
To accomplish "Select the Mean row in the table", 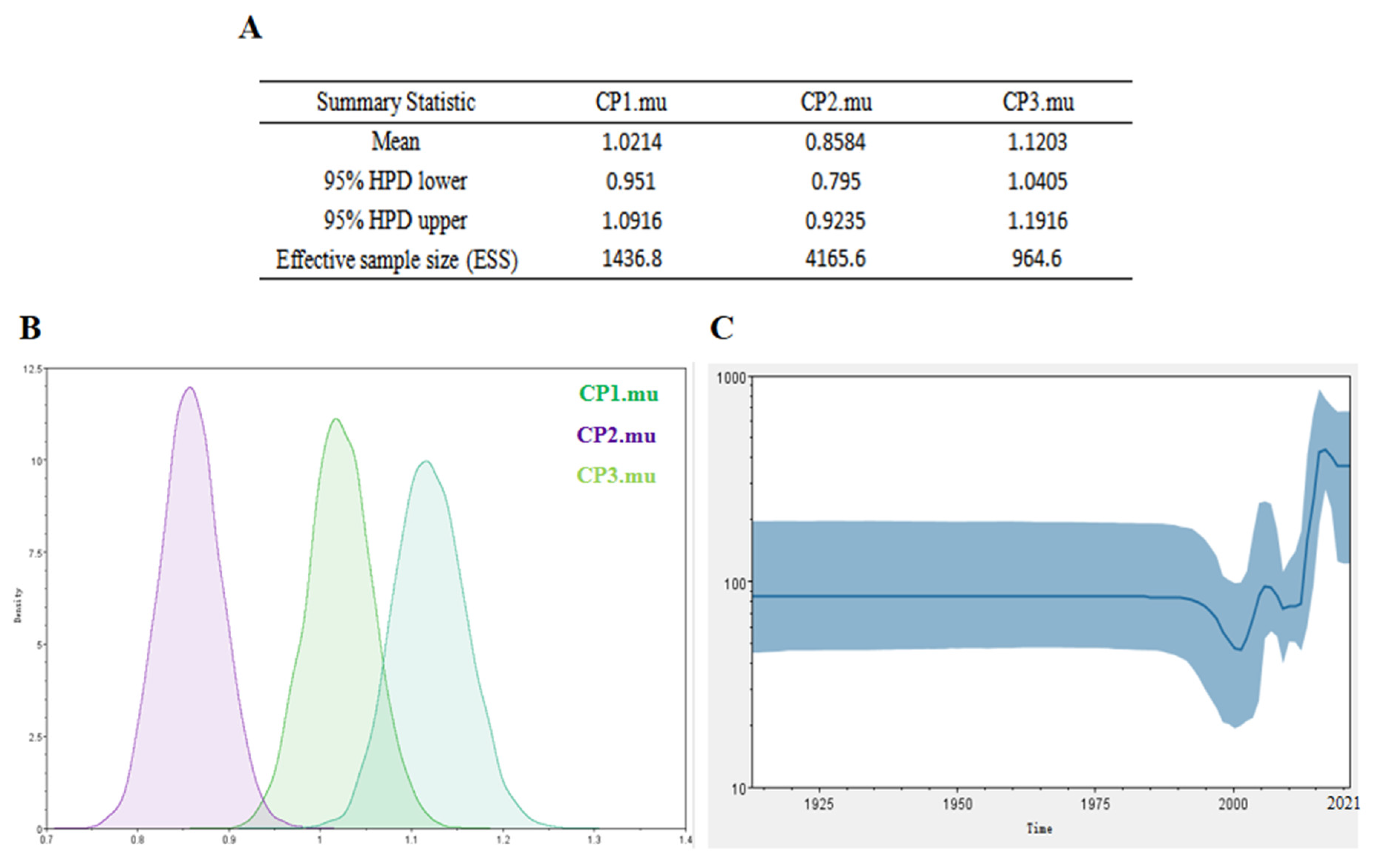I will coord(395,142).
